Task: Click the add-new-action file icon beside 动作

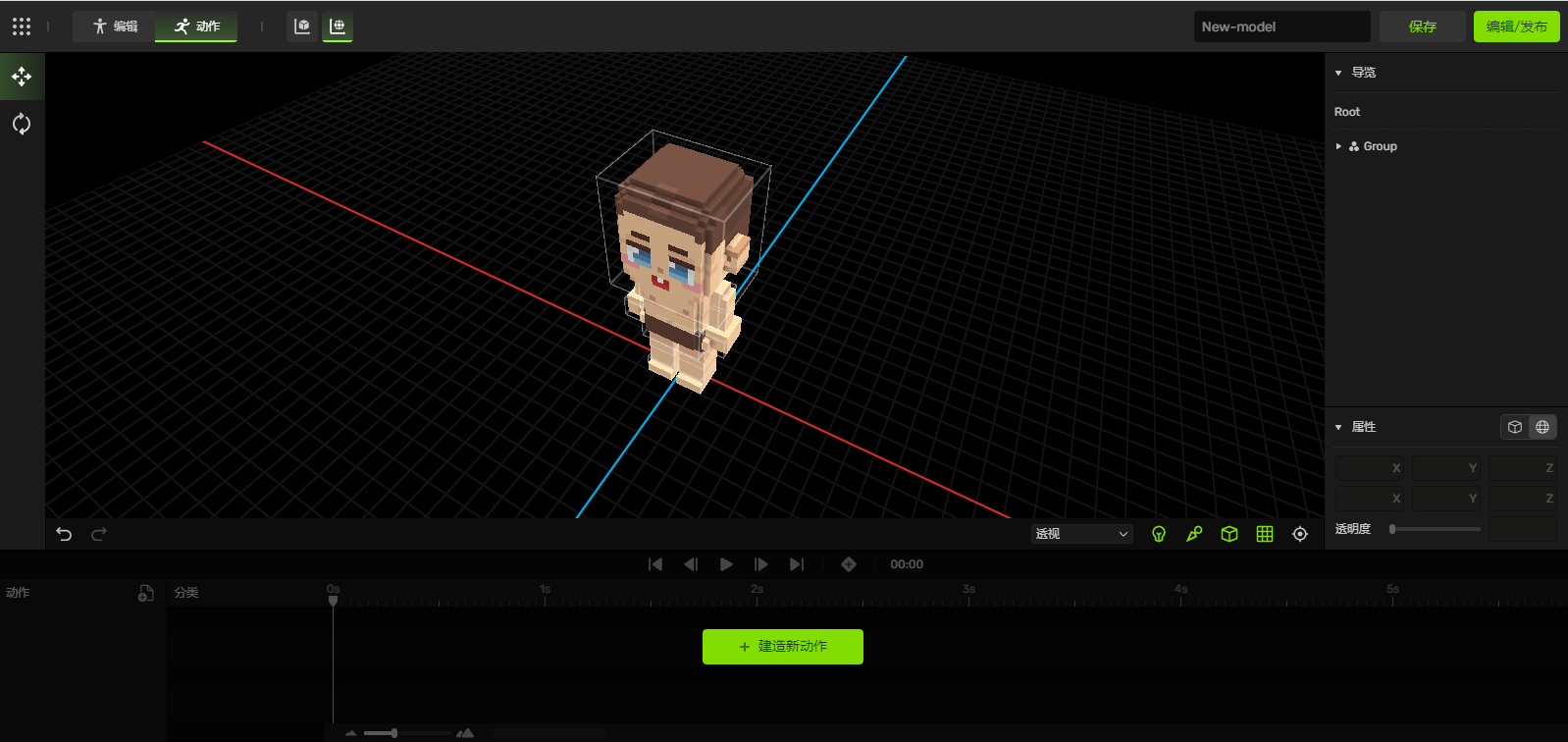Action: pyautogui.click(x=145, y=593)
